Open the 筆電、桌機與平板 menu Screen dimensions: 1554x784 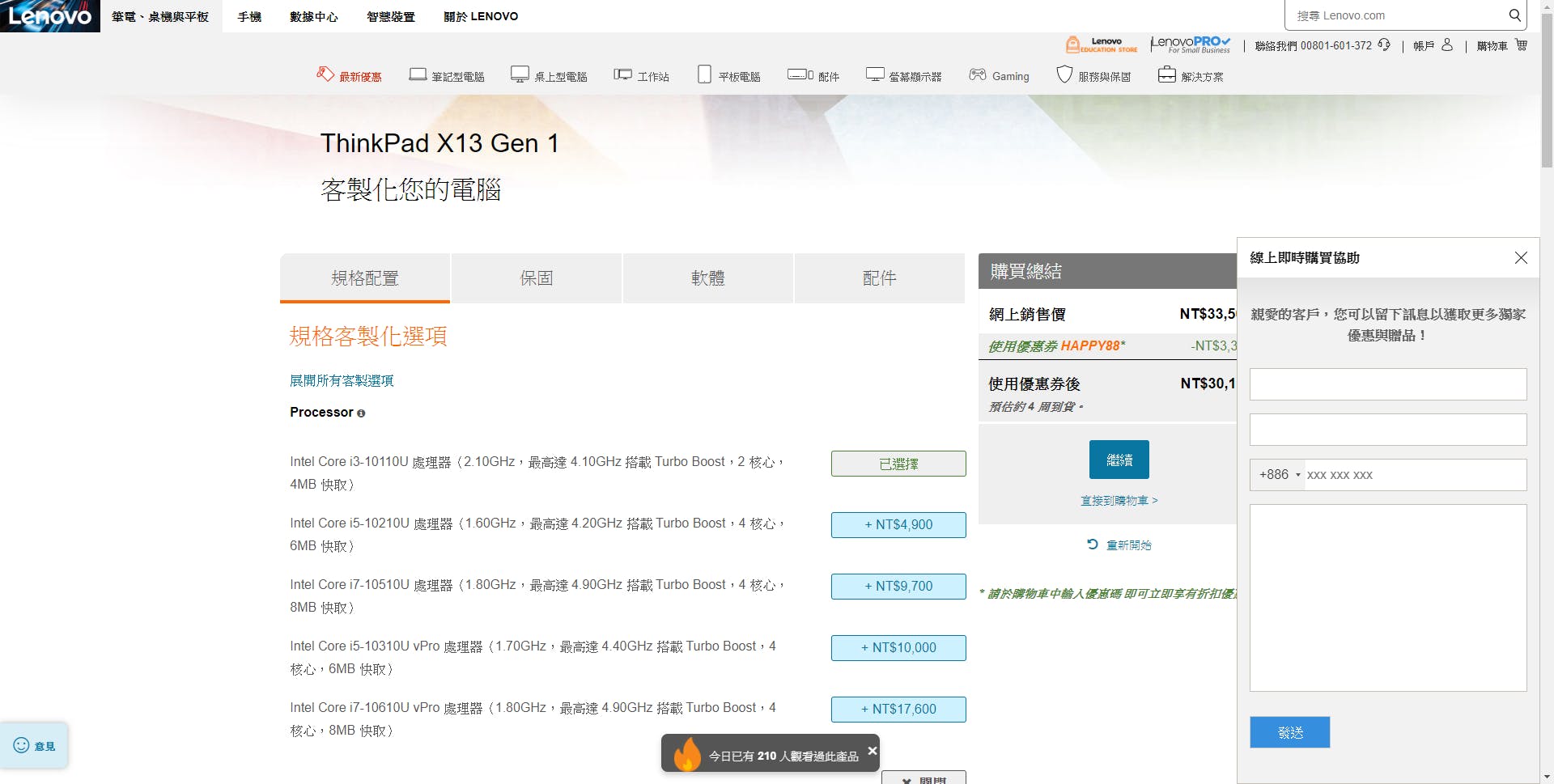160,16
